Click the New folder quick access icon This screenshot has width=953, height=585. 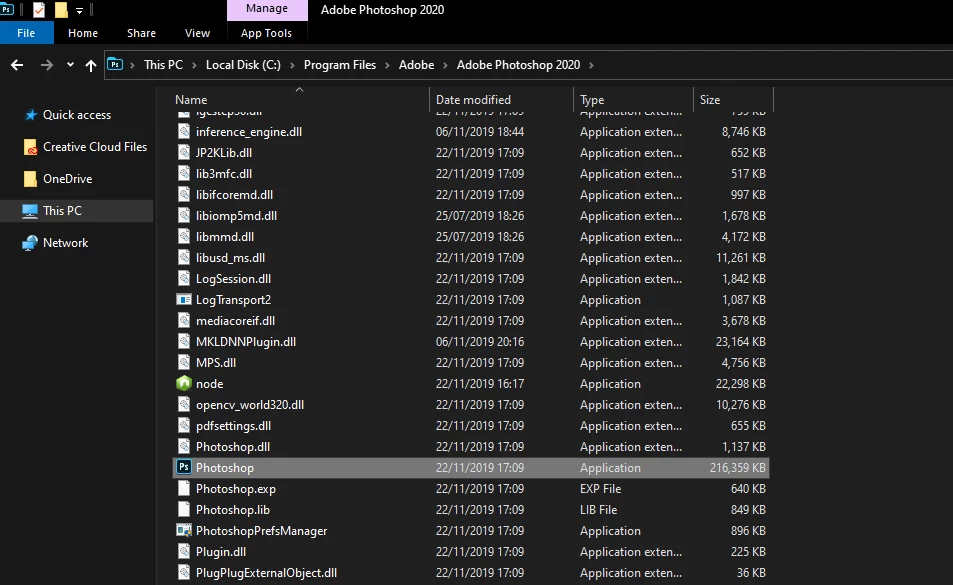61,10
